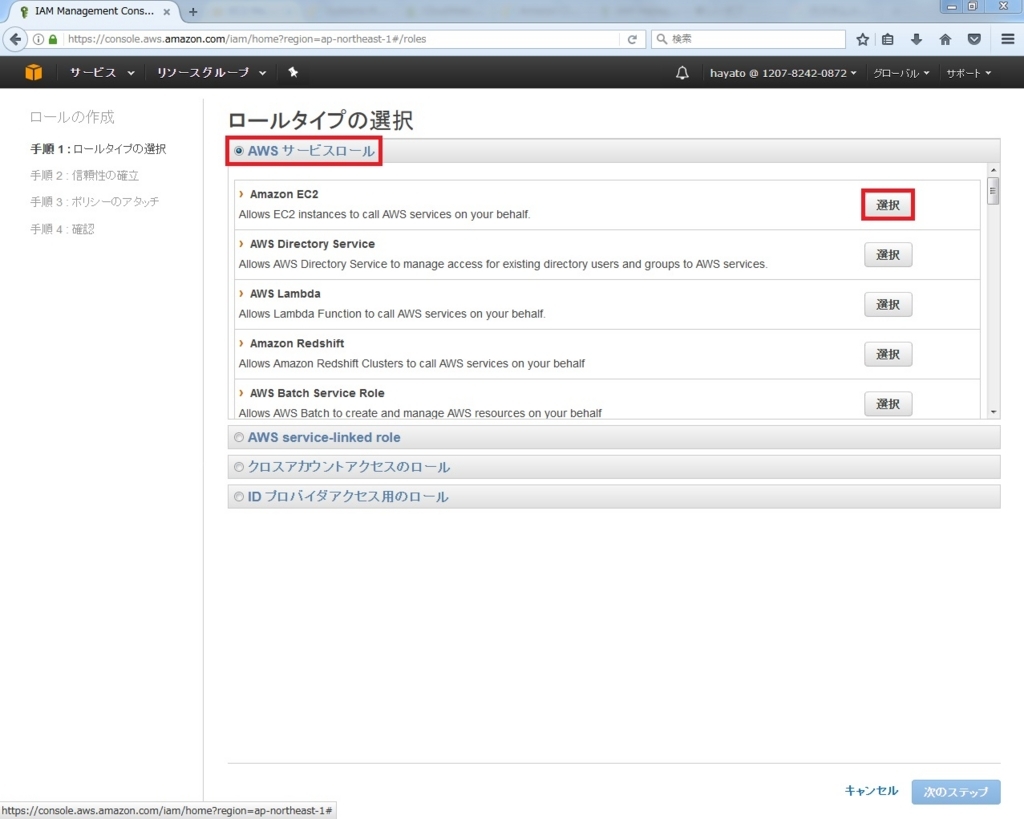Open the downloads arrow icon

point(916,39)
